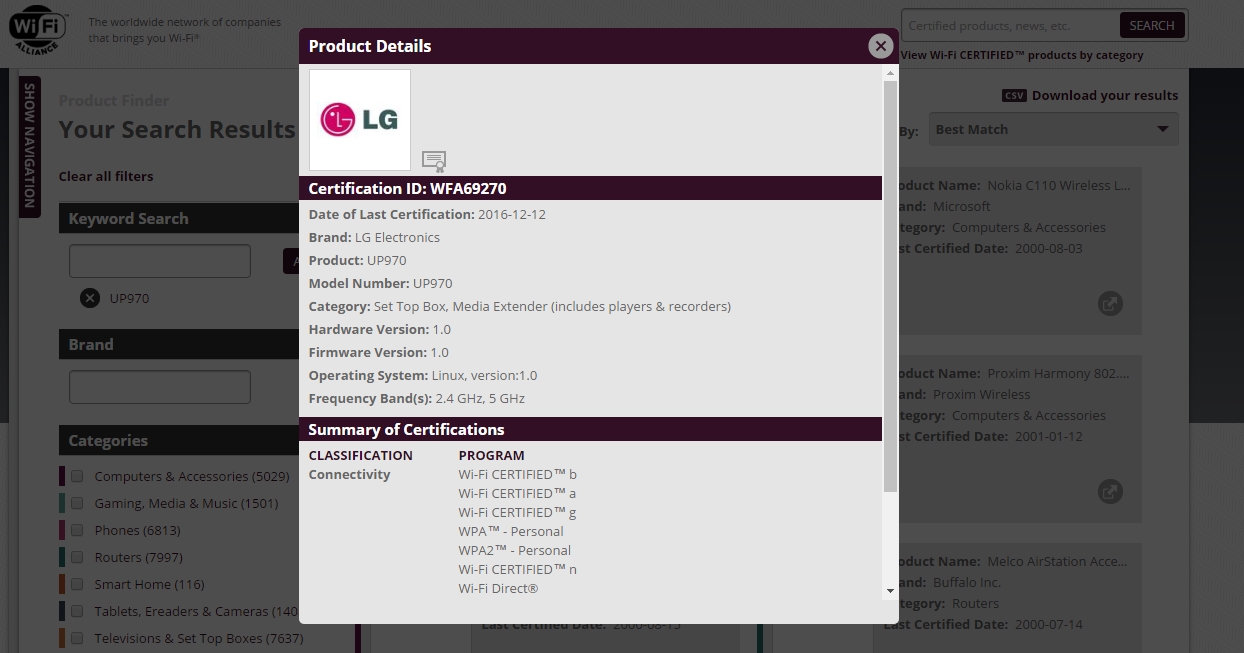Viewport: 1244px width, 653px height.
Task: Select the Model Number: UP970 line
Action: 380,283
